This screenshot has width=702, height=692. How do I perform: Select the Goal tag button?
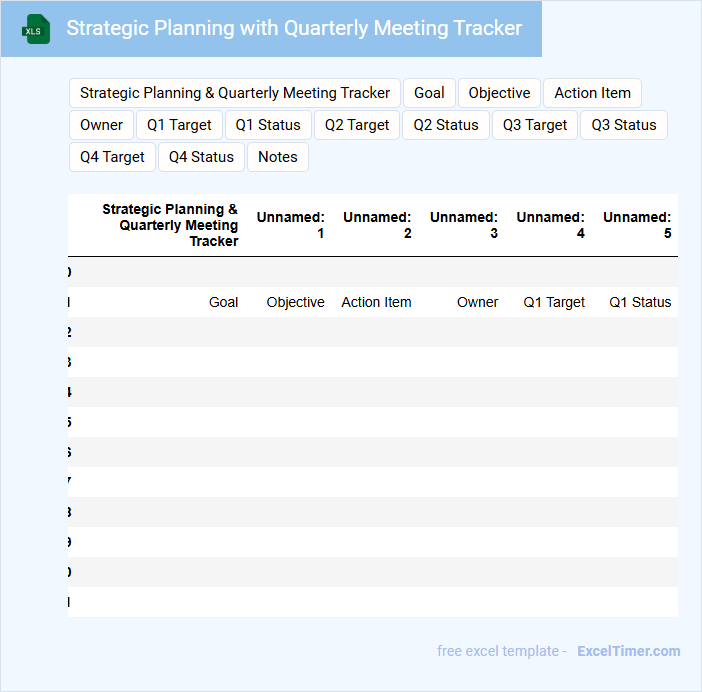pyautogui.click(x=429, y=93)
